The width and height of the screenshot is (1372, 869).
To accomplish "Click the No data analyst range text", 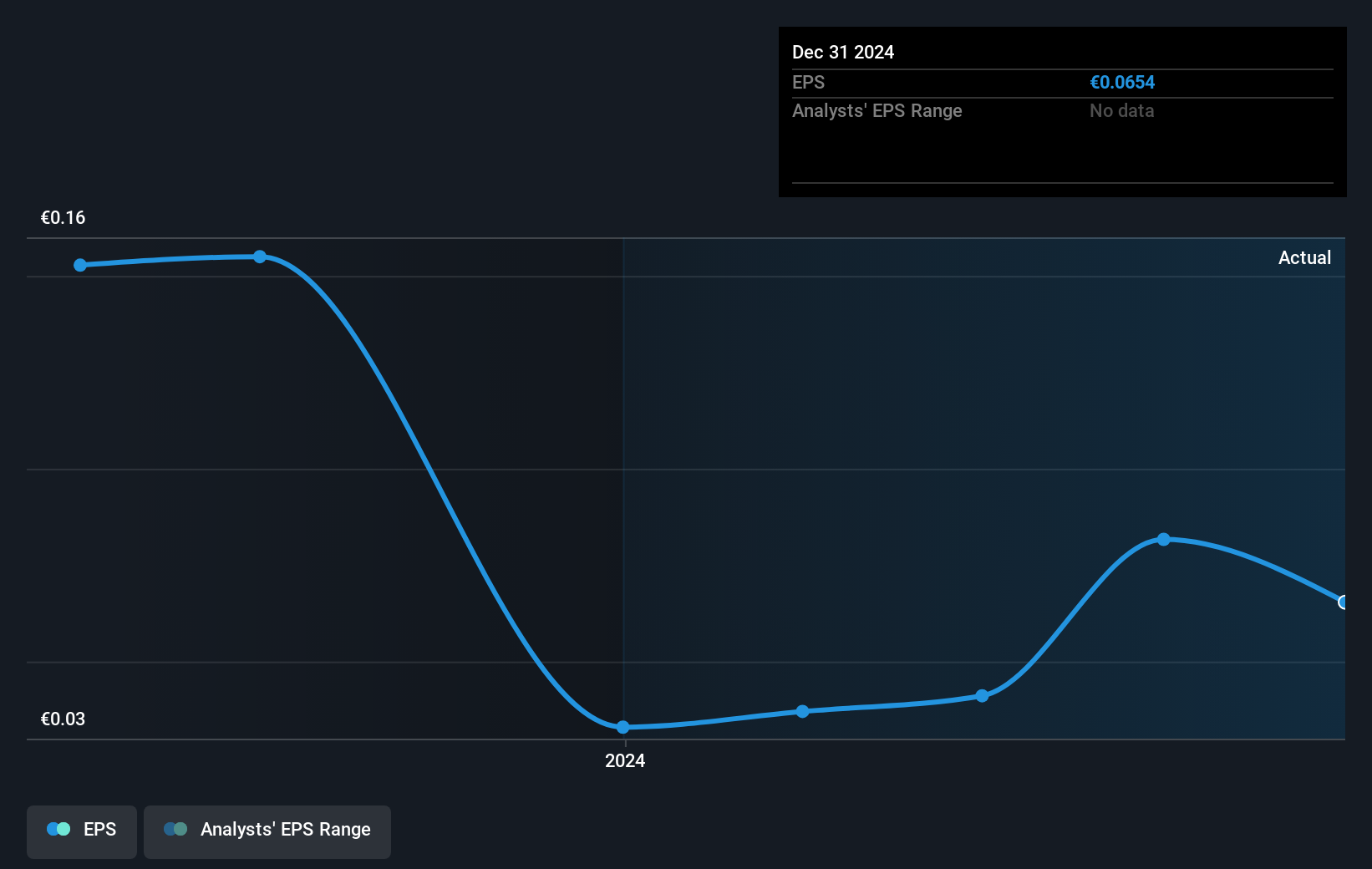I will click(x=1121, y=111).
